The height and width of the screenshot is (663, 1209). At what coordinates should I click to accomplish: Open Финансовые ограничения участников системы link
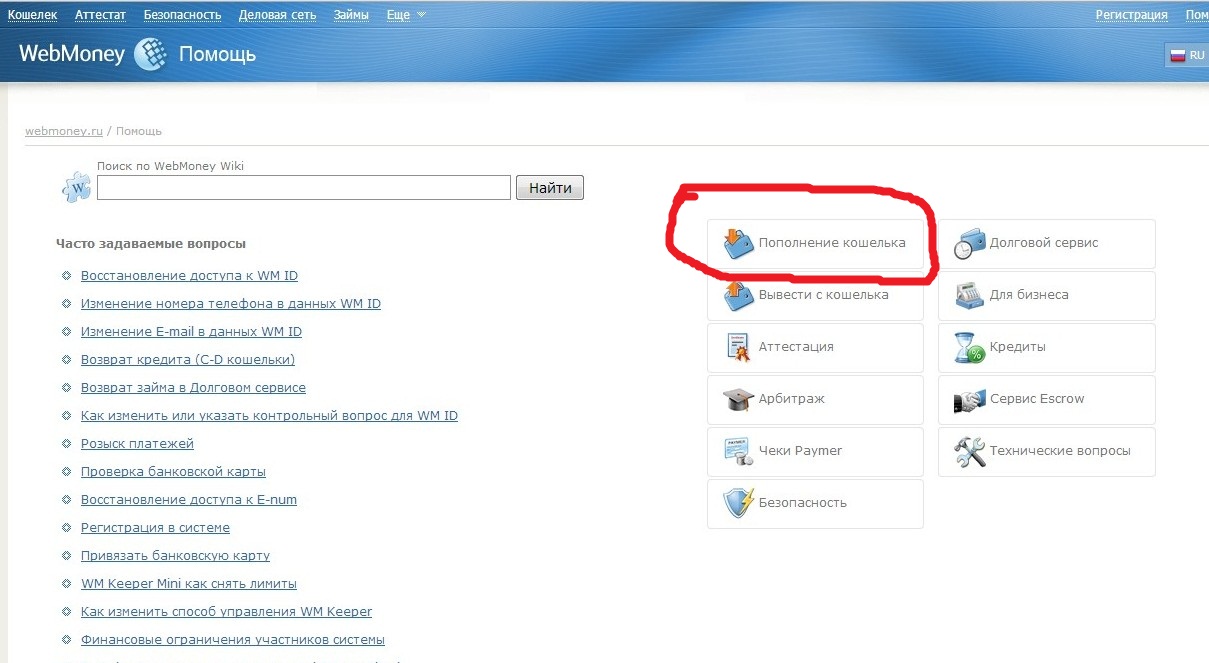click(233, 640)
